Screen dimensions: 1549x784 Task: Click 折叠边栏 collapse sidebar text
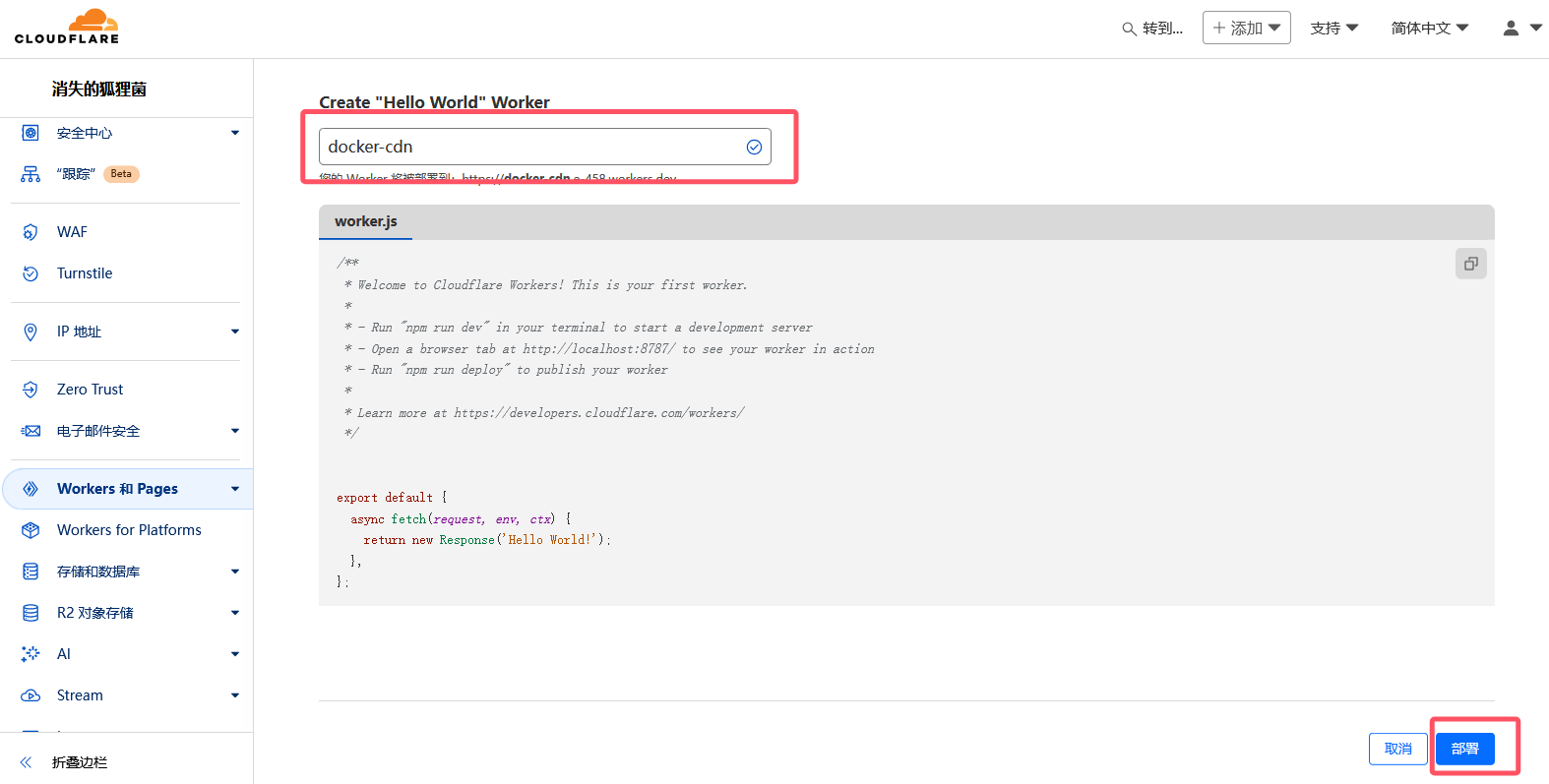pos(80,762)
